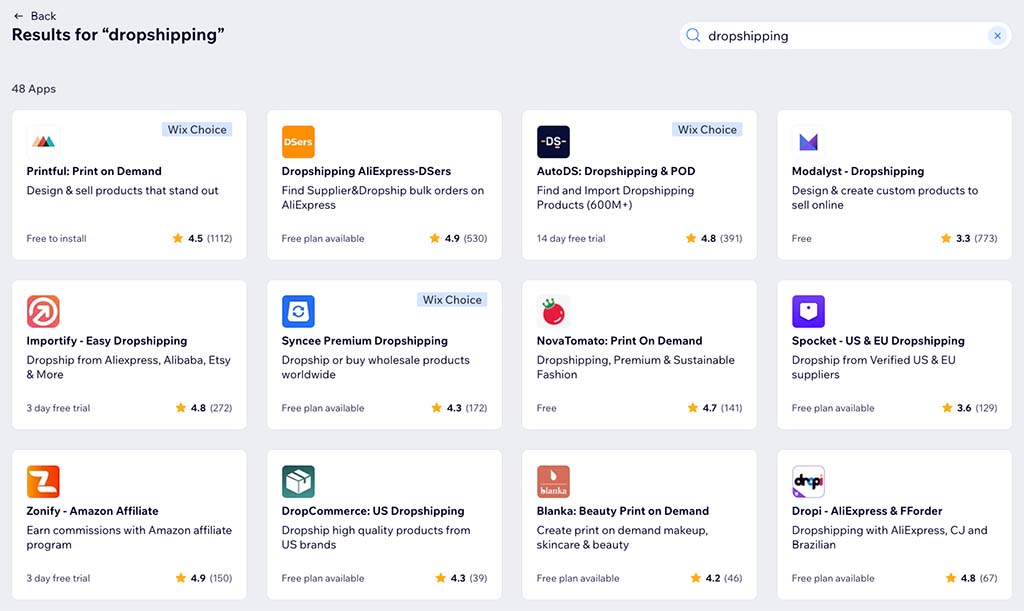This screenshot has height=611, width=1024.
Task: Click the Syncee blue app icon
Action: coord(298,311)
